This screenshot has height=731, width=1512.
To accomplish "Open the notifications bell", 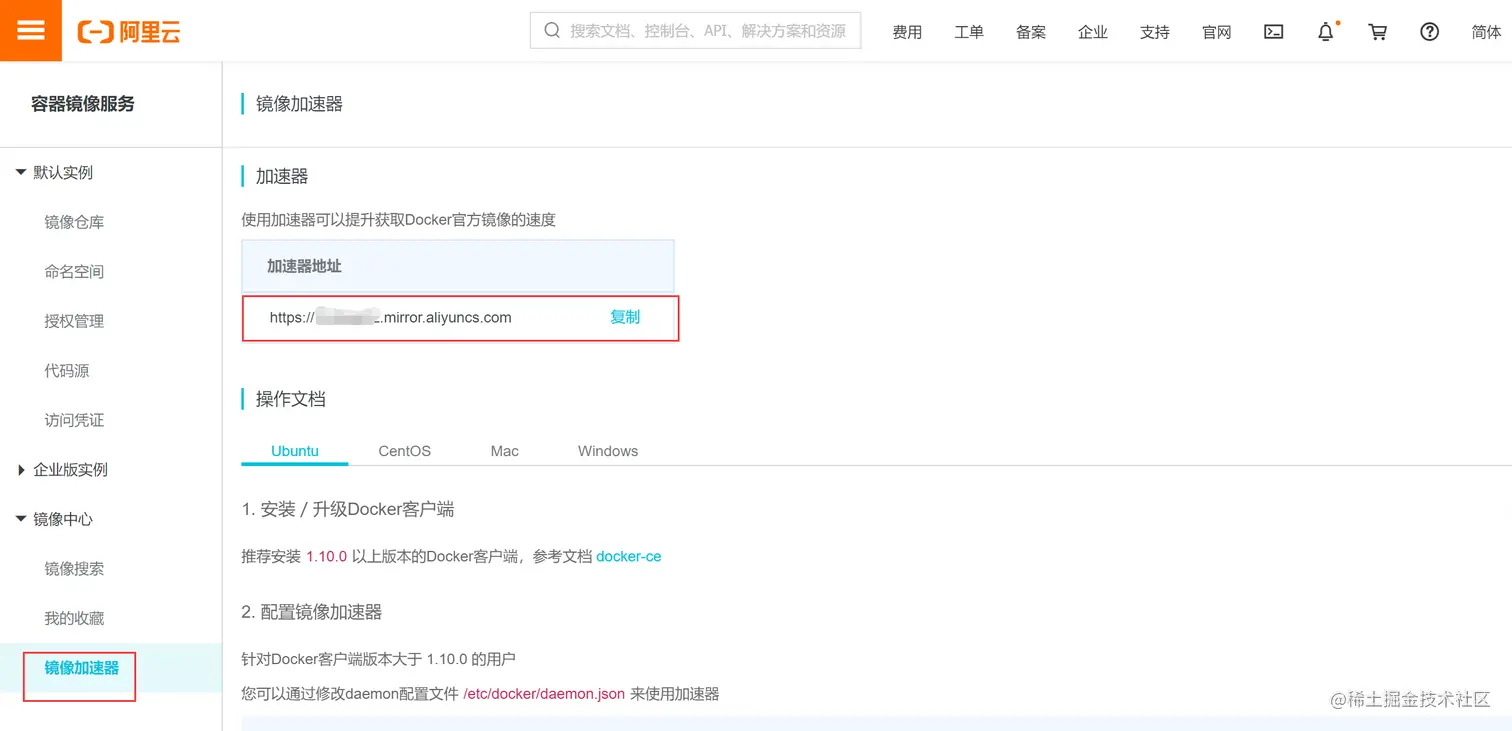I will (1326, 32).
